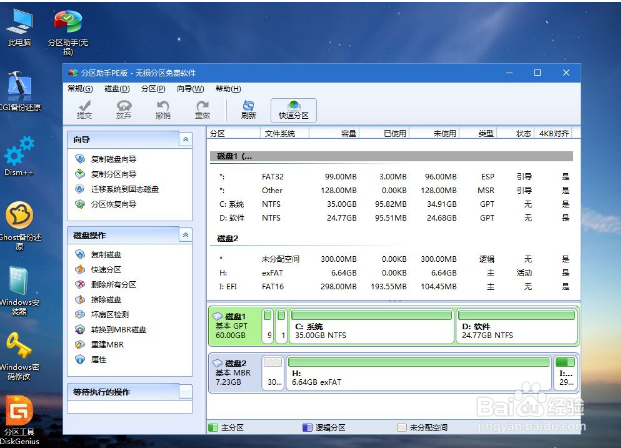
Task: Select the 磁盘2 基本 MBR disk block
Action: [x=235, y=373]
